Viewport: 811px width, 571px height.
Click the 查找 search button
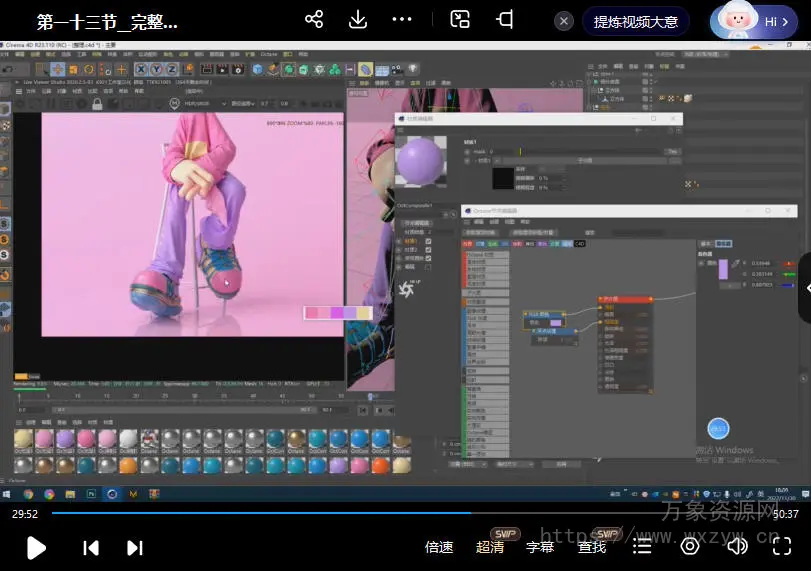pos(592,547)
